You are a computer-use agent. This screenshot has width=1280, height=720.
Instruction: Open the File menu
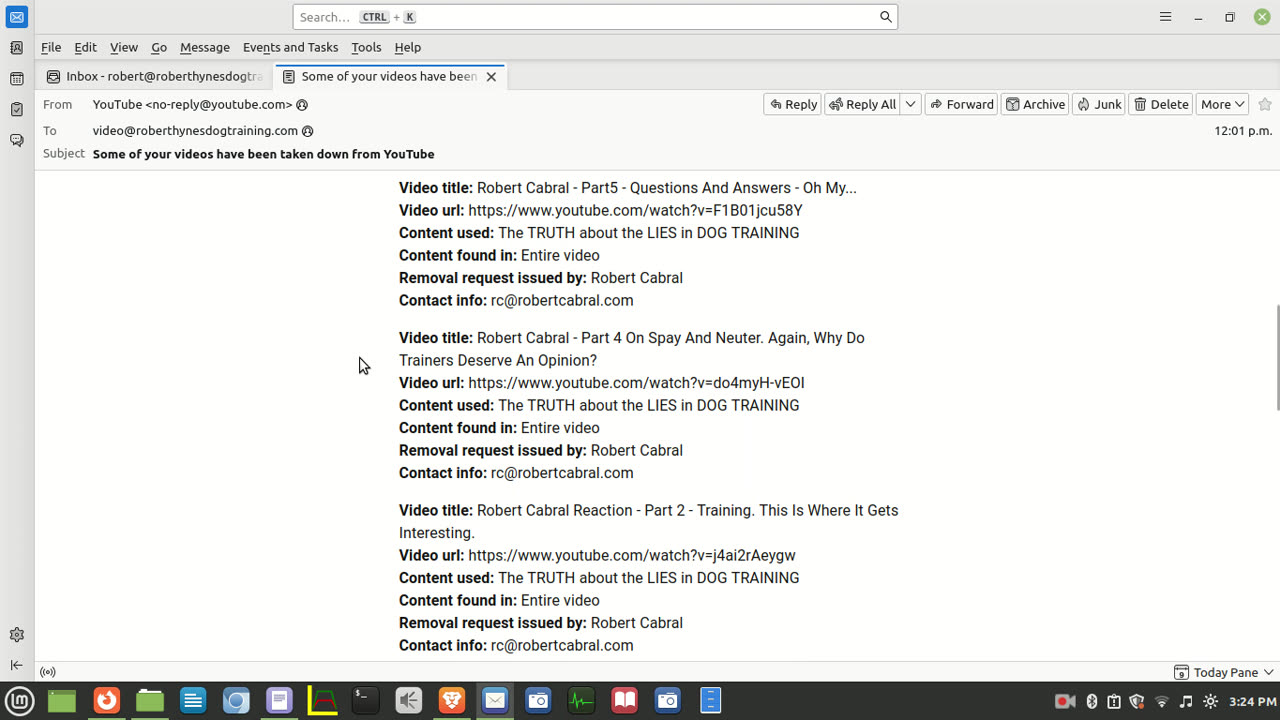[51, 47]
